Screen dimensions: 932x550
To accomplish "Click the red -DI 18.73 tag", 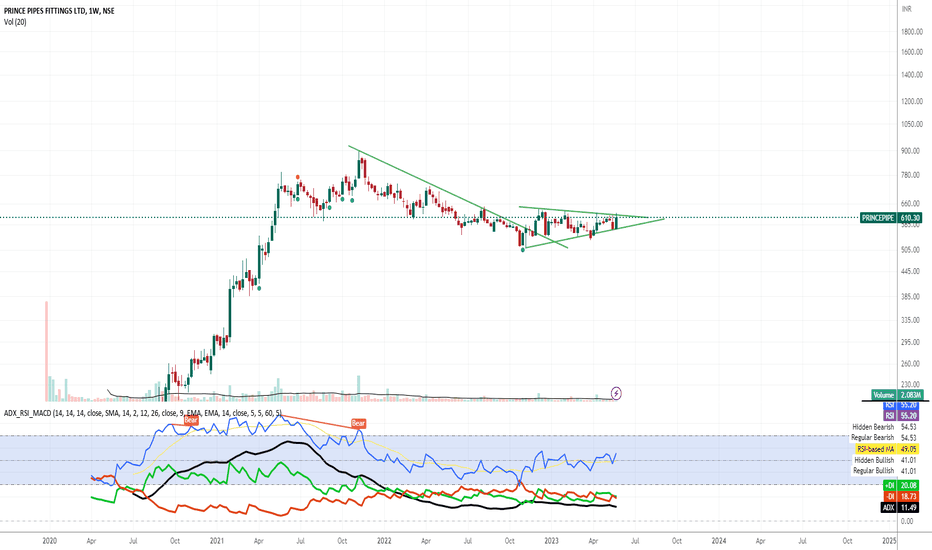I will coord(901,496).
